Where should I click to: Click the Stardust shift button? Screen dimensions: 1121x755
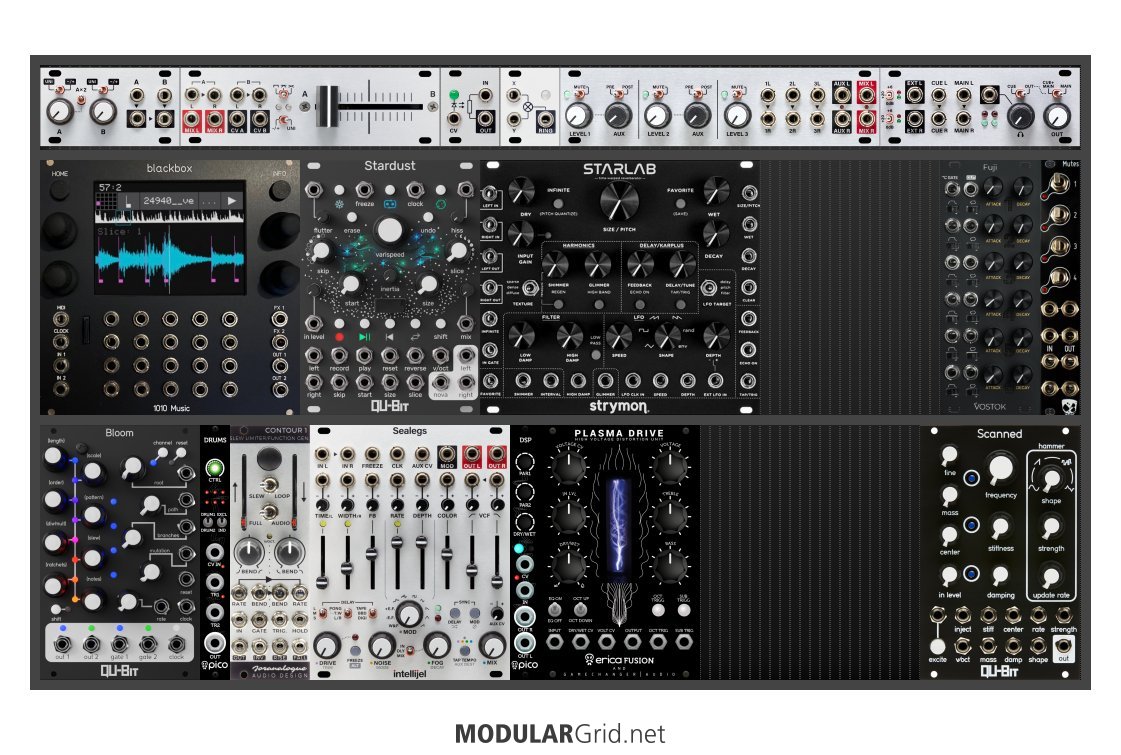440,324
